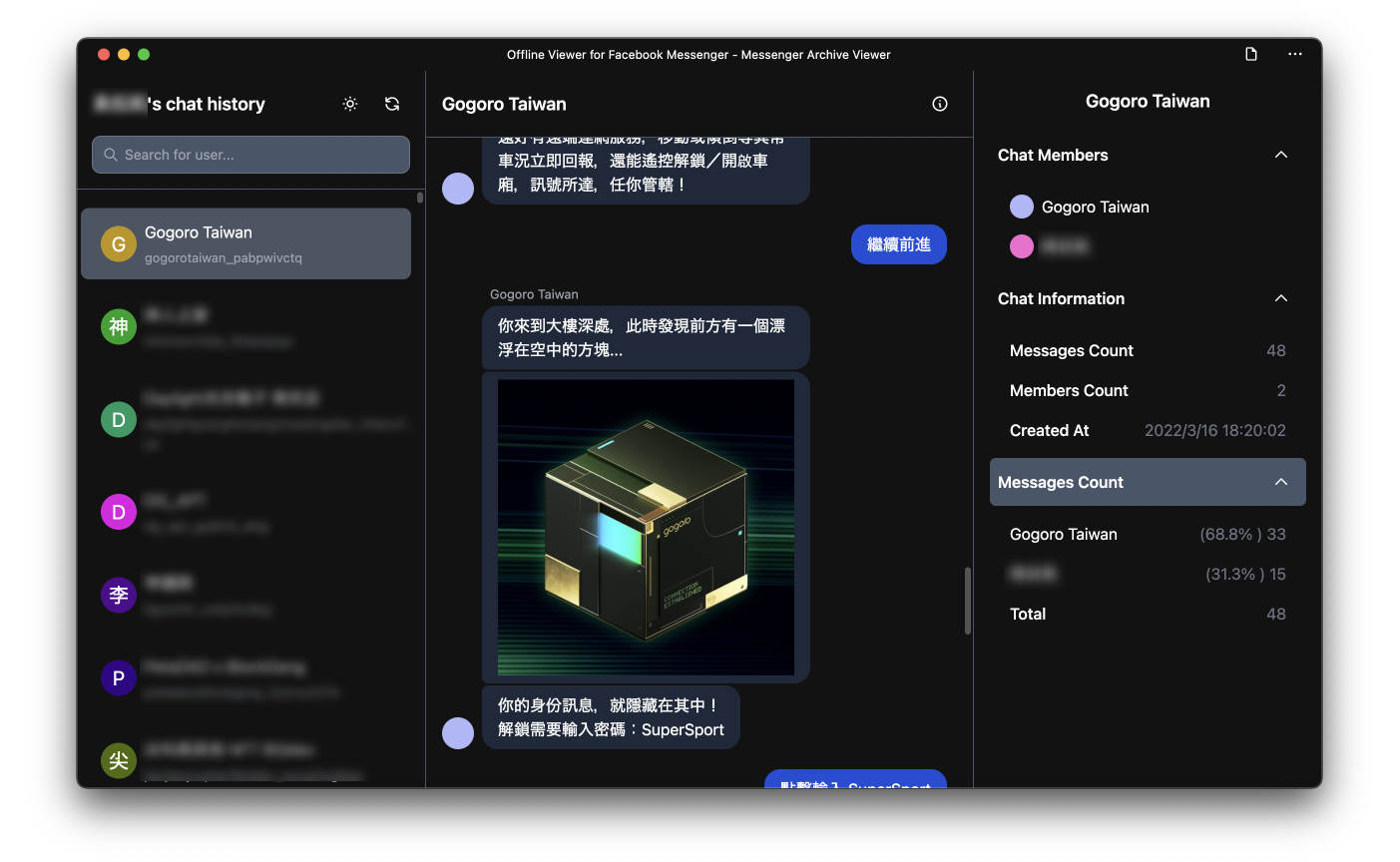Click the Created At date value
The image size is (1400, 862).
[1215, 430]
